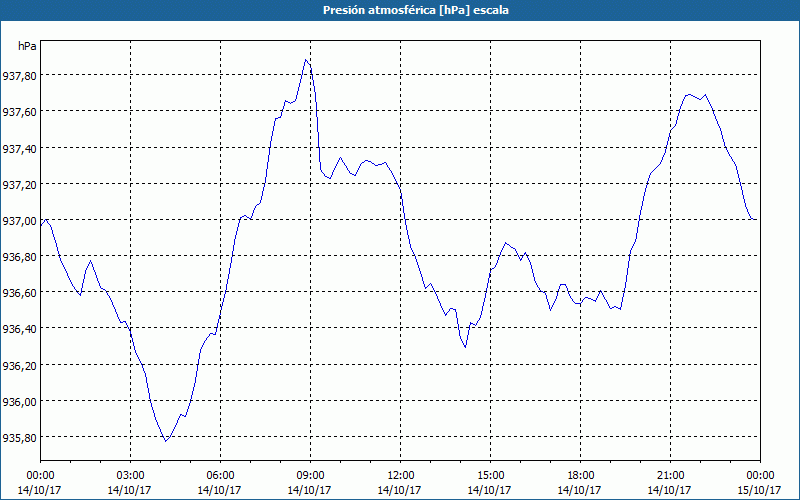The height and width of the screenshot is (500, 800).
Task: Click the 937,20 y-axis label
Action: coord(20,185)
